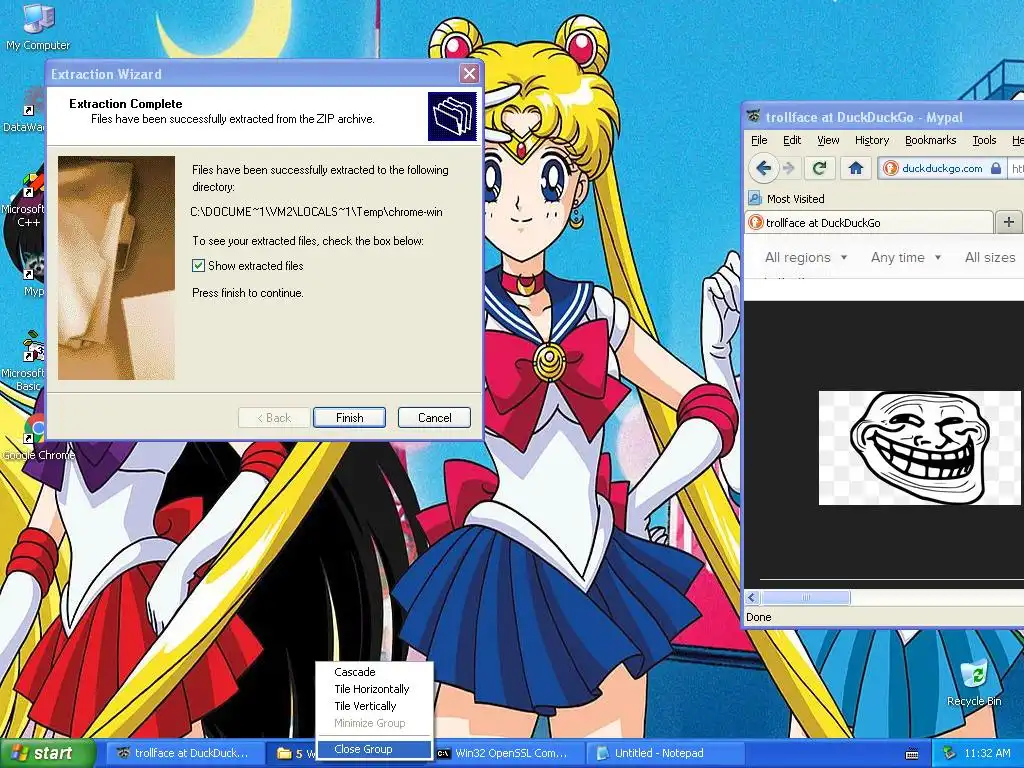This screenshot has width=1024, height=768.
Task: Click the grouped folder taskbar button
Action: 293,753
